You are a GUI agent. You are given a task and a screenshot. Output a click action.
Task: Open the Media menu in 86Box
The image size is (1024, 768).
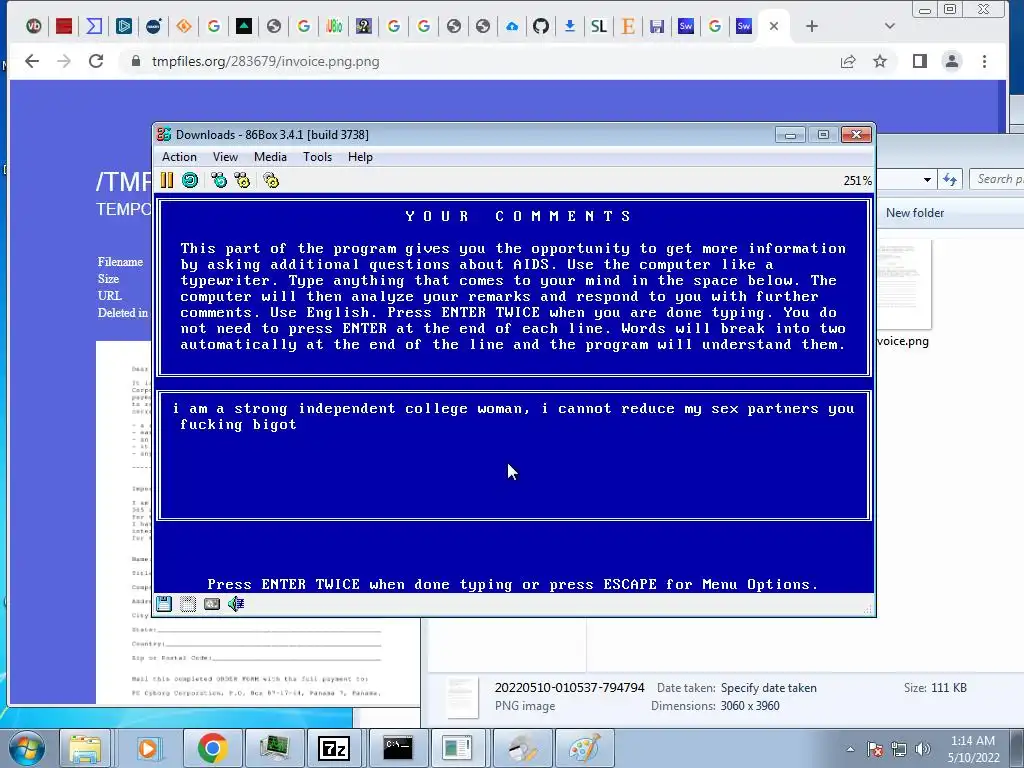tap(270, 157)
